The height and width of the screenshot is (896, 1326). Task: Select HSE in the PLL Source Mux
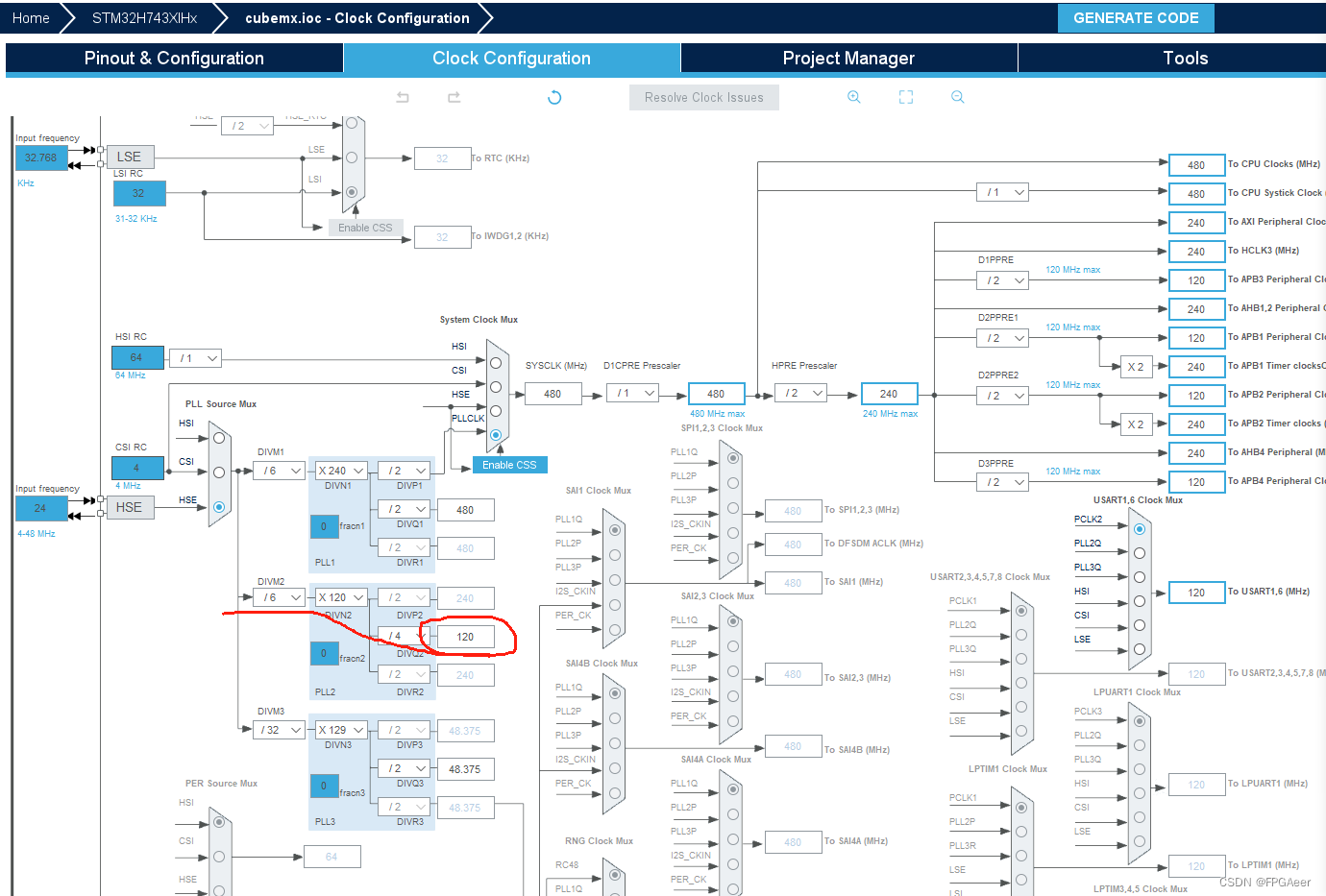[x=219, y=506]
